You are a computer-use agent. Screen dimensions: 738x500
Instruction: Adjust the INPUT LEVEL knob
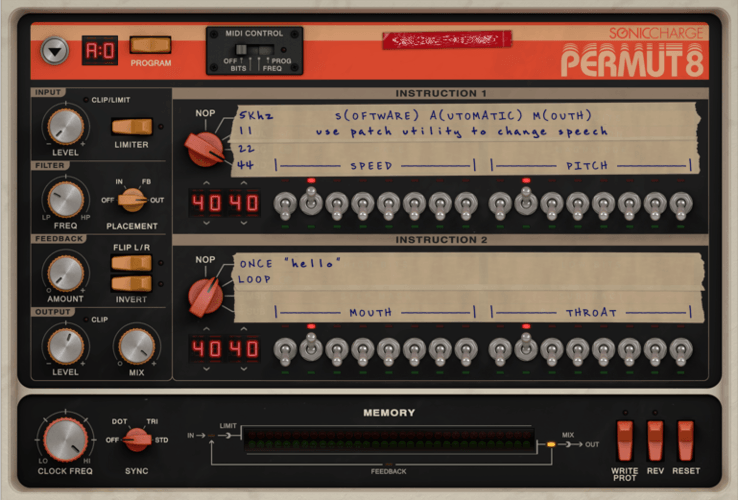pos(65,126)
